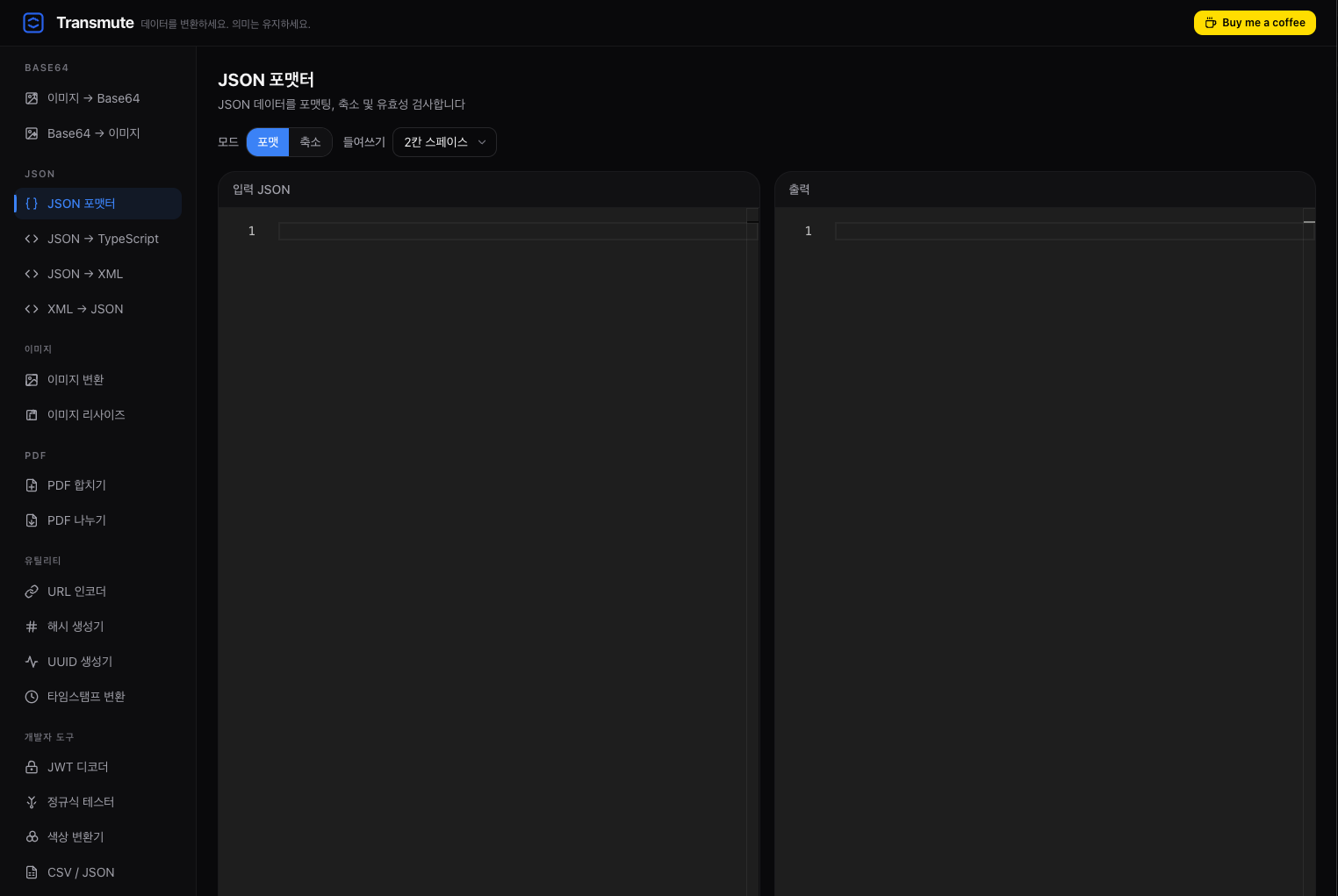The width and height of the screenshot is (1338, 896).
Task: Open the XML → JSON converter
Action: pyautogui.click(x=85, y=309)
